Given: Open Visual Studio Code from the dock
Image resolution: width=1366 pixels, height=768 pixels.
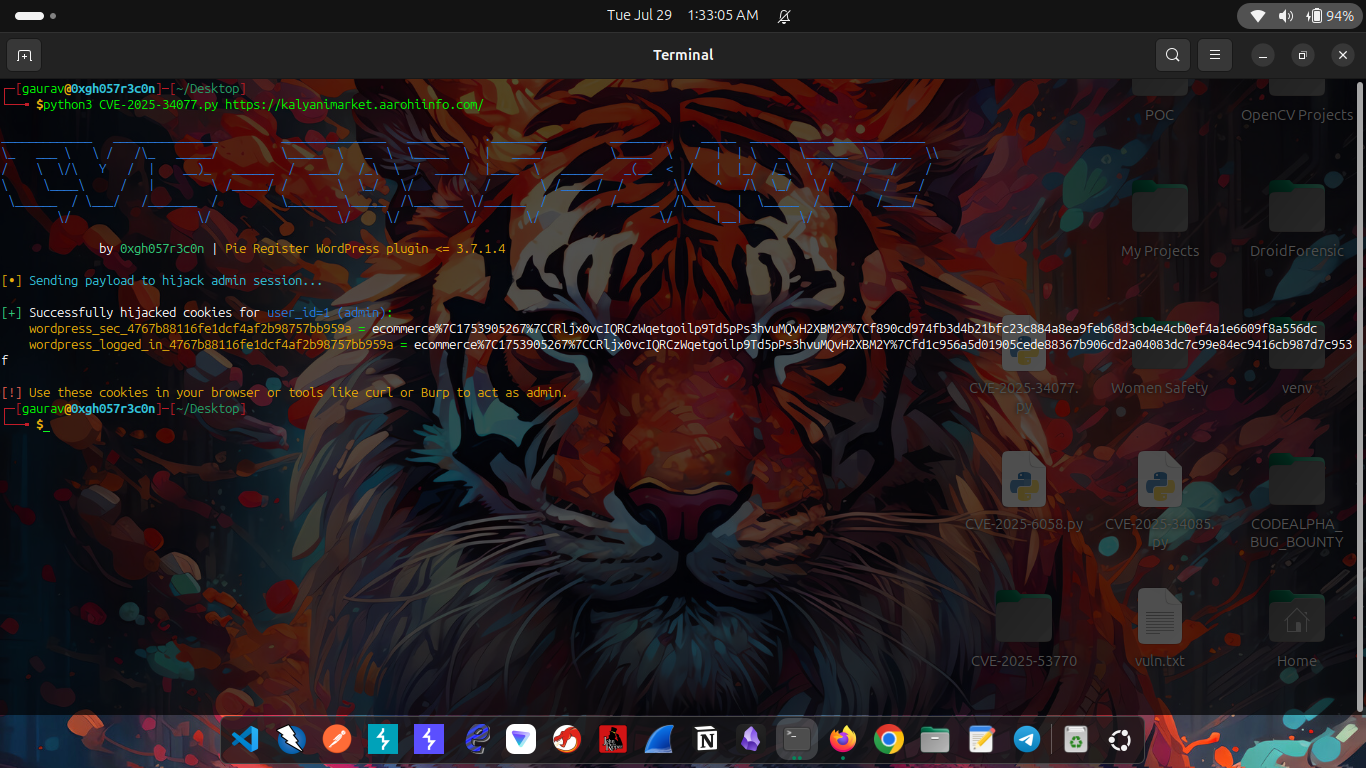Looking at the screenshot, I should pos(245,739).
